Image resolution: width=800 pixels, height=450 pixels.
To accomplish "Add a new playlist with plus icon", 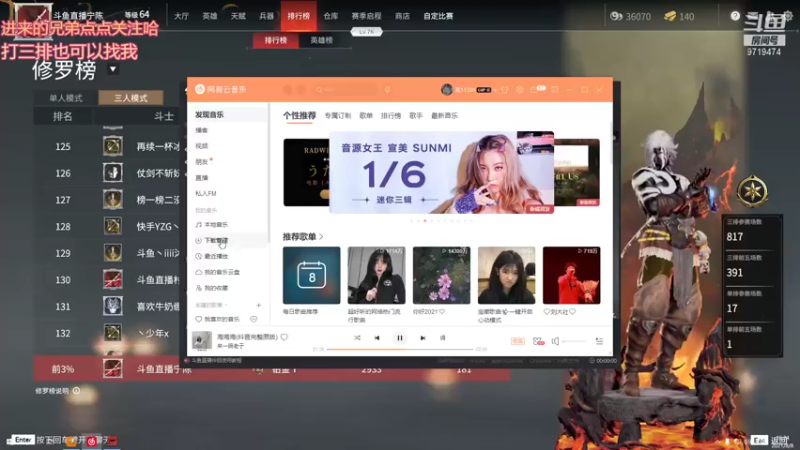I will click(259, 305).
